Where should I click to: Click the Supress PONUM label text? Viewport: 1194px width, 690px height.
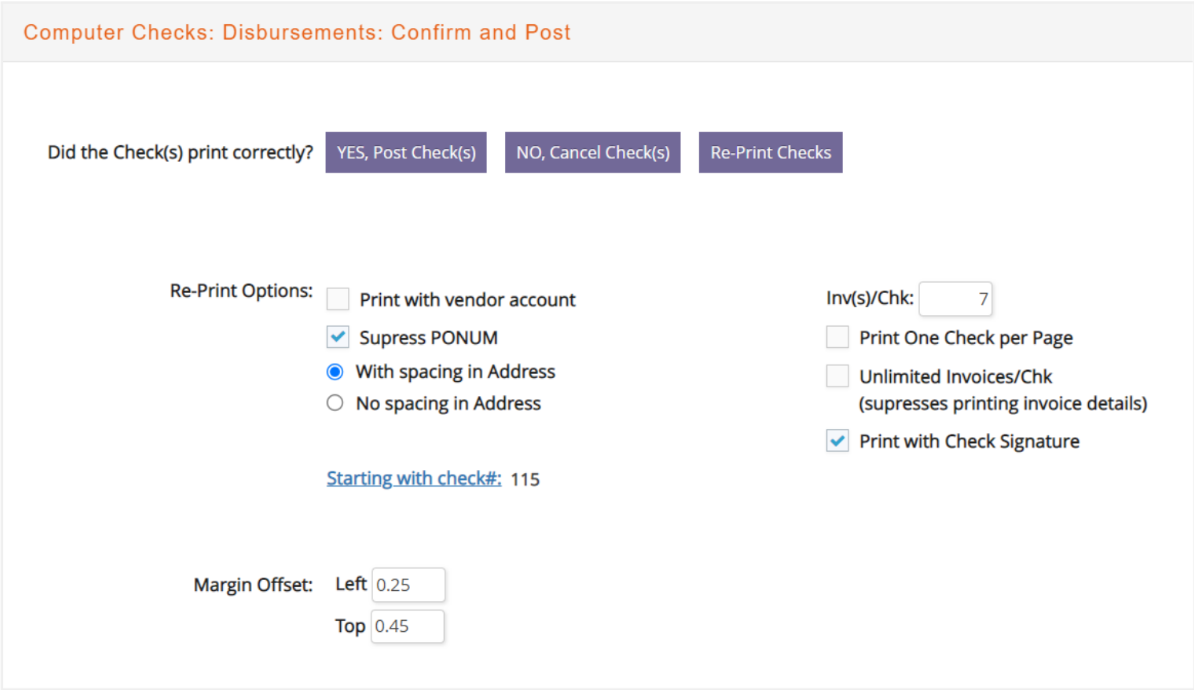(429, 337)
